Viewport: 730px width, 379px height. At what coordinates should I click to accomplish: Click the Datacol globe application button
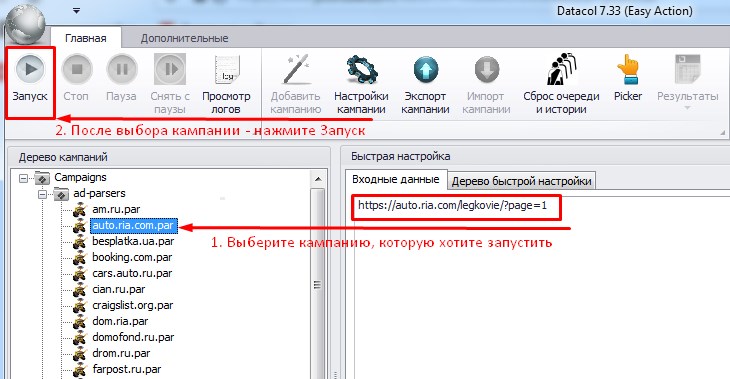coord(25,23)
